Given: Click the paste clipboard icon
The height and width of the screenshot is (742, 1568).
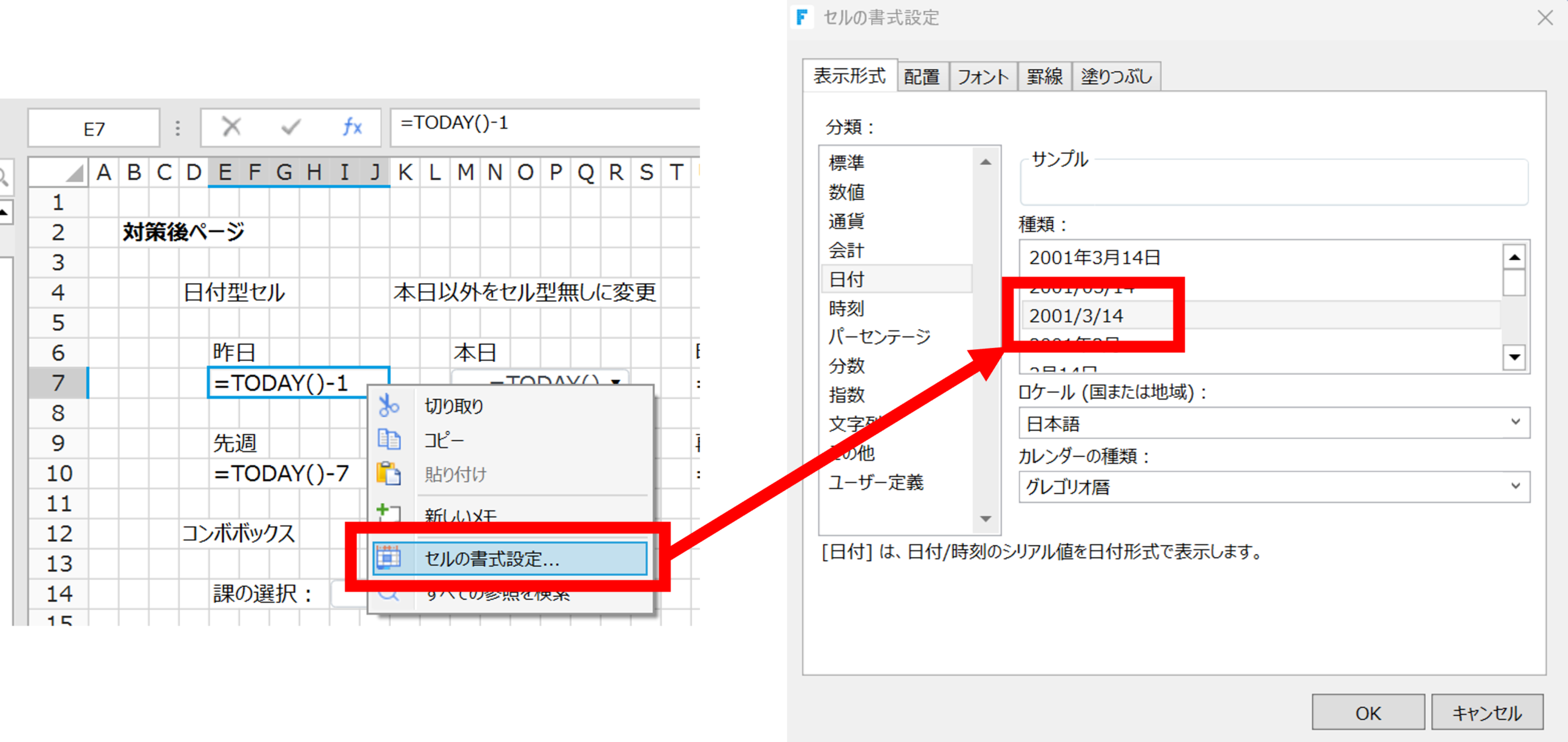Looking at the screenshot, I should pos(388,474).
